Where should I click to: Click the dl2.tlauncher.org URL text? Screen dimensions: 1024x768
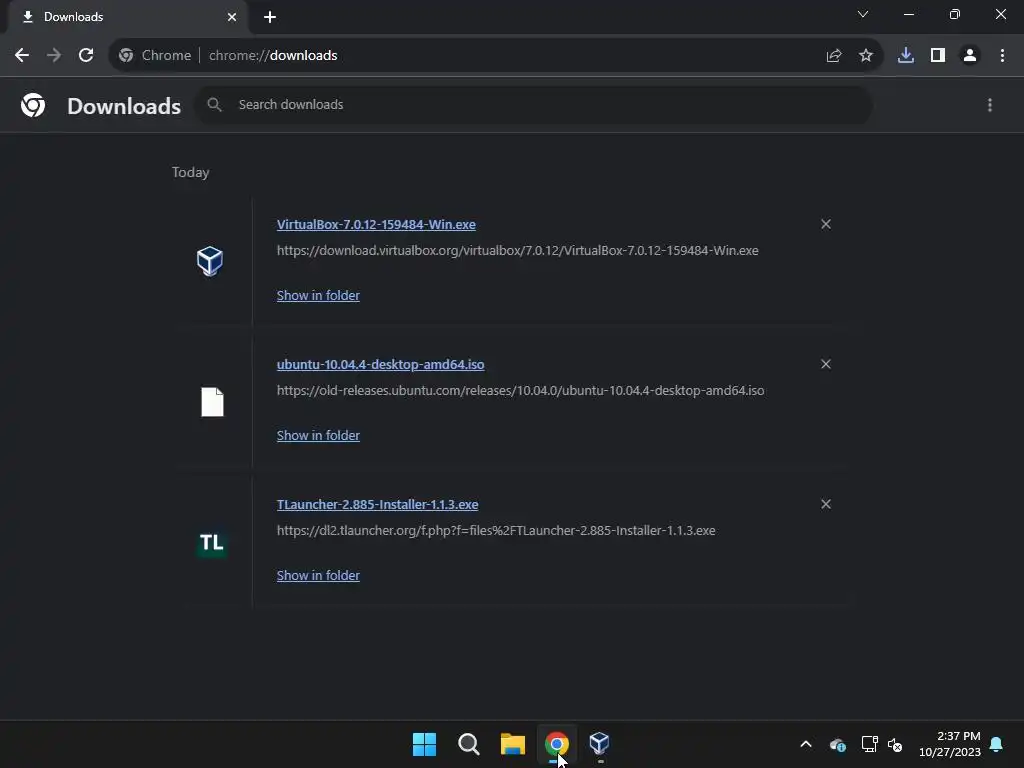(x=496, y=530)
